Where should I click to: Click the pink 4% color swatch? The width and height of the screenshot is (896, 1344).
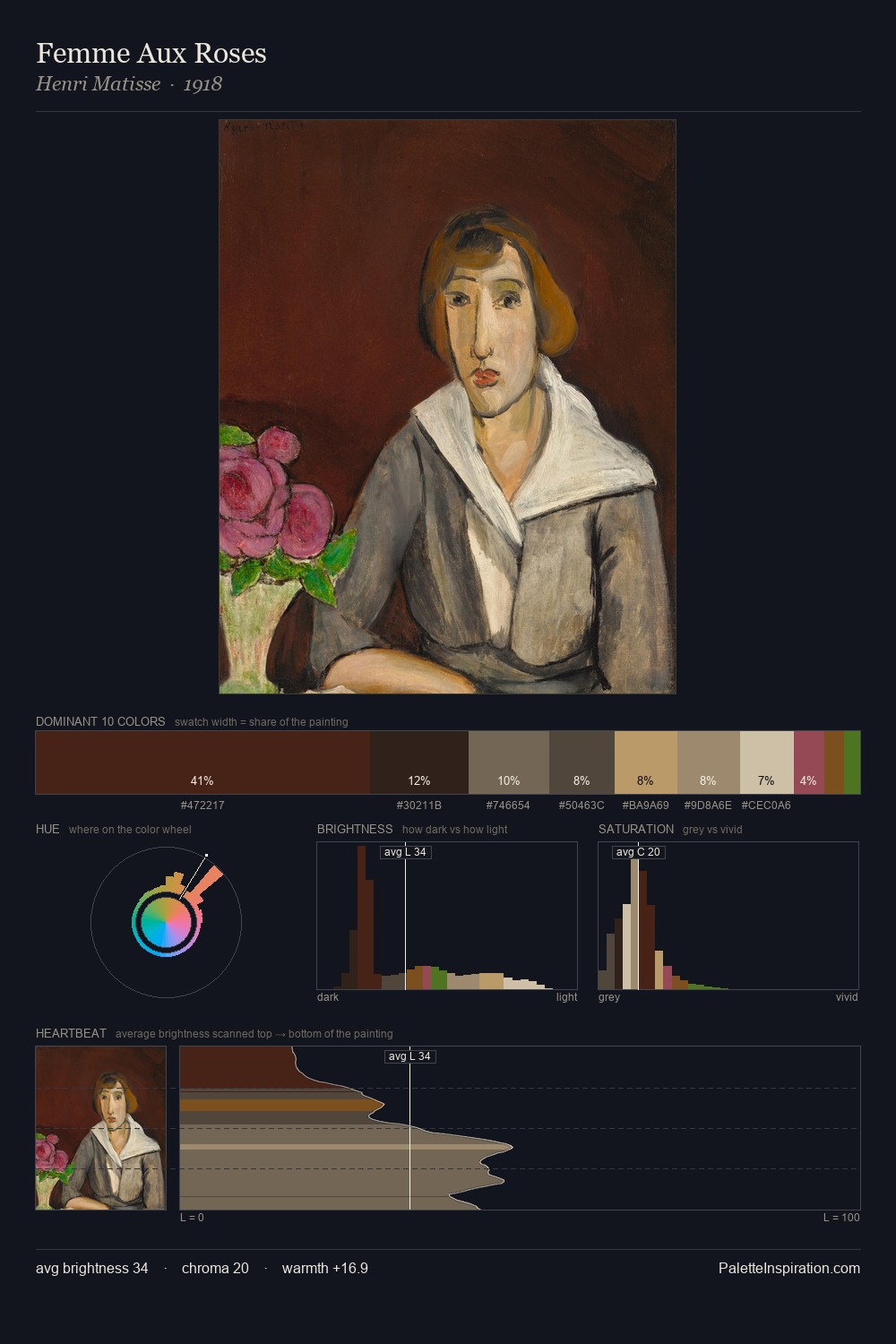pyautogui.click(x=809, y=762)
